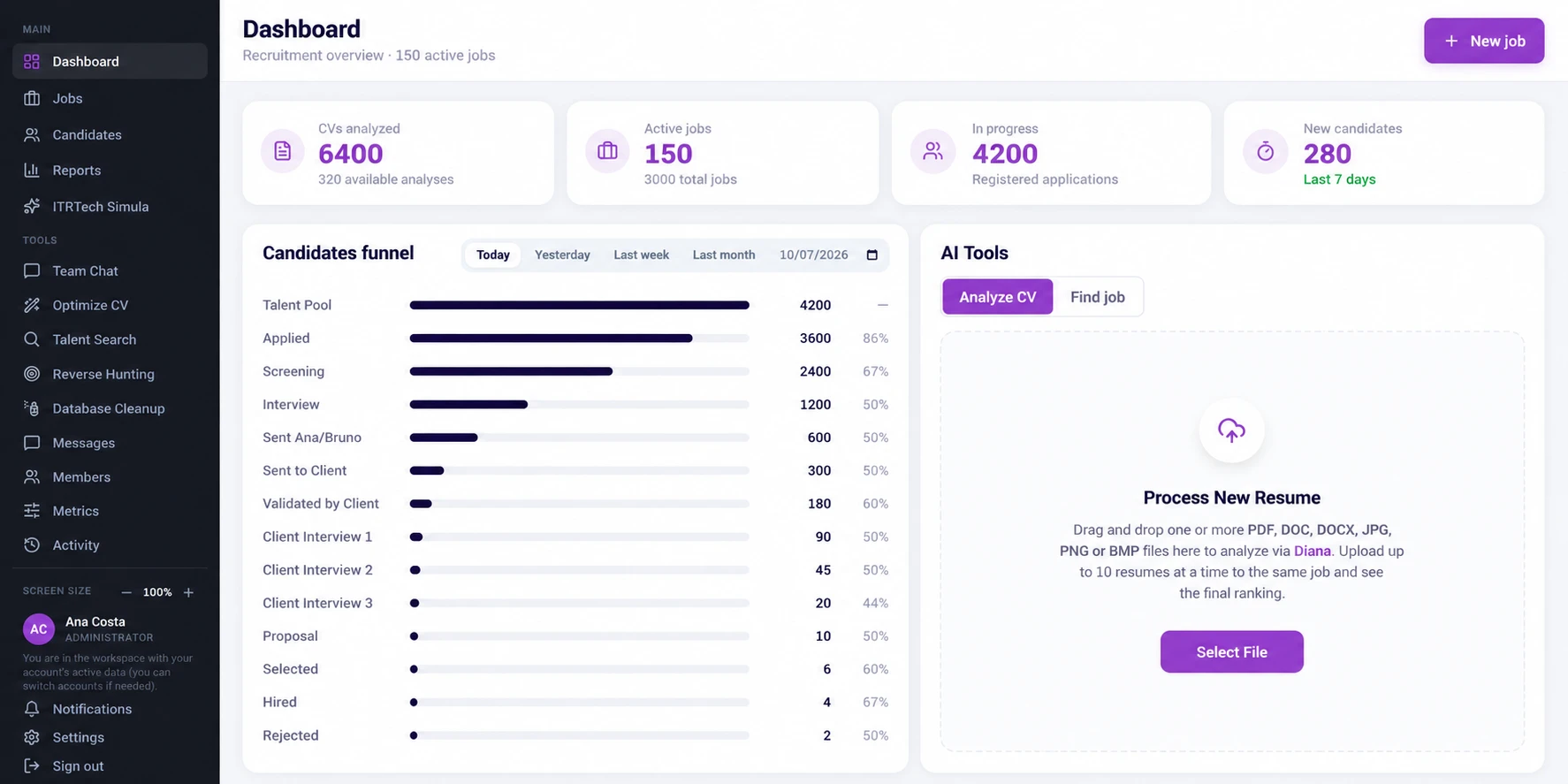Click the Select File button
The width and height of the screenshot is (1568, 784).
pos(1231,651)
